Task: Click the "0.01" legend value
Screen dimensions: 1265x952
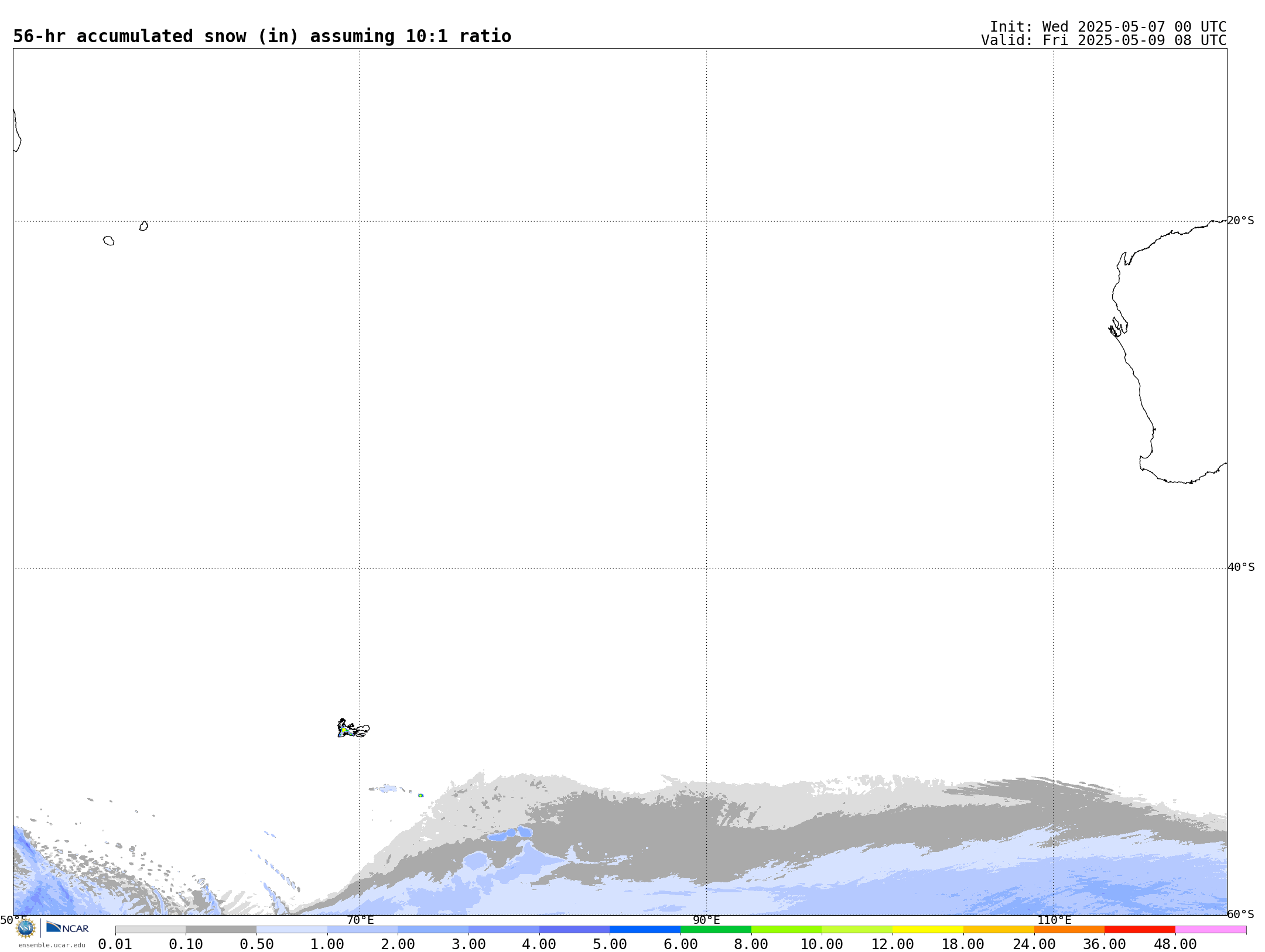Action: click(115, 944)
